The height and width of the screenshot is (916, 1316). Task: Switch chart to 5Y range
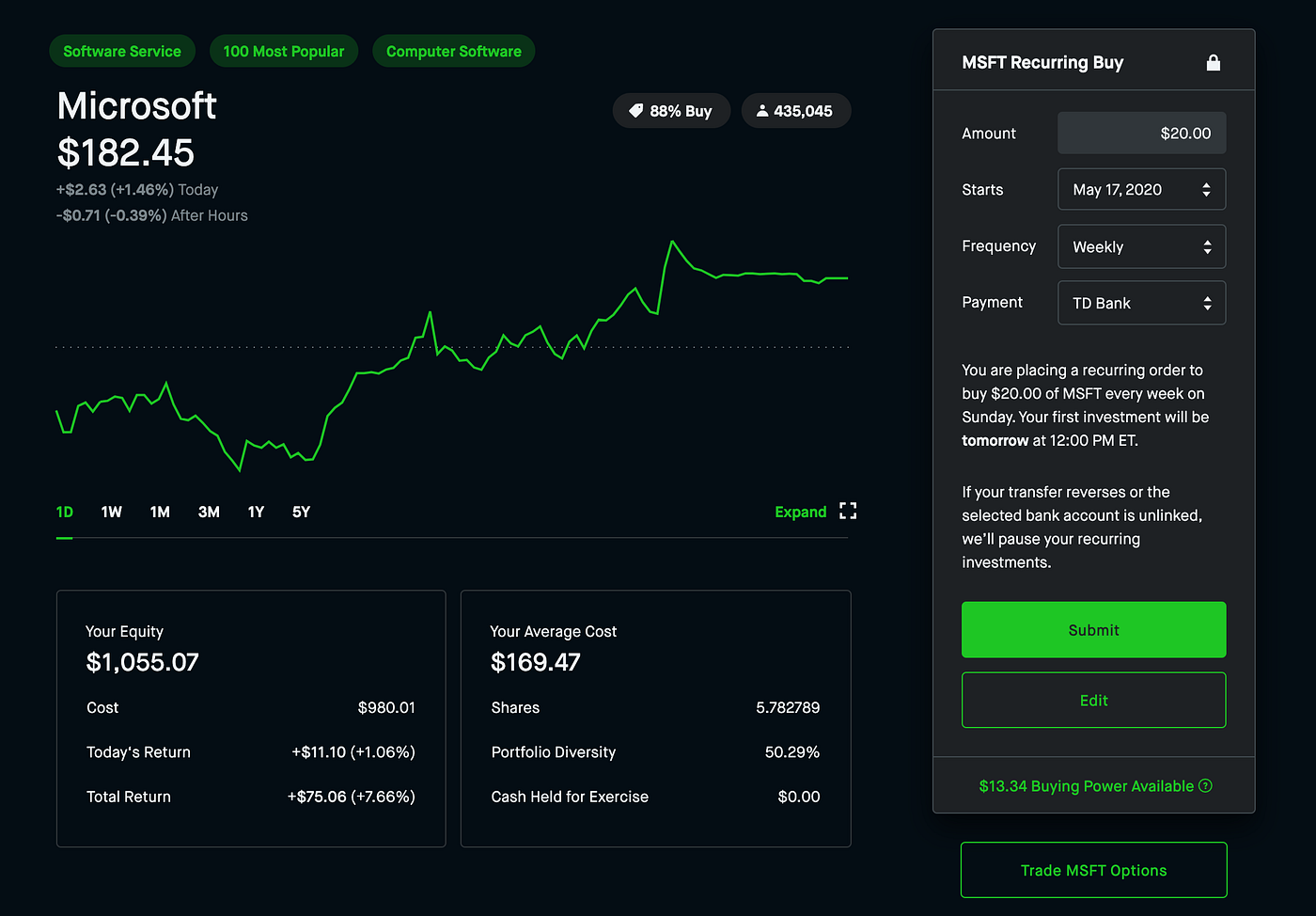301,512
